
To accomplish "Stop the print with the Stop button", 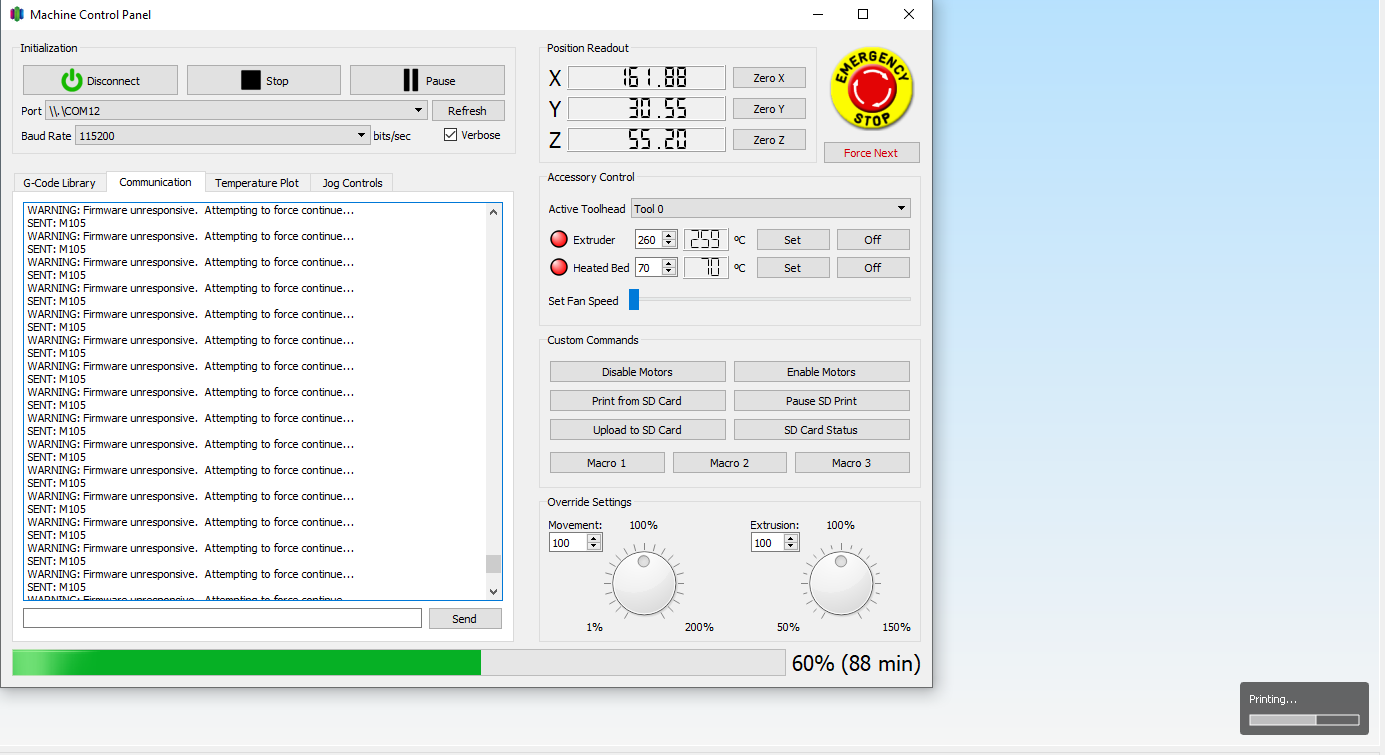I will [264, 81].
